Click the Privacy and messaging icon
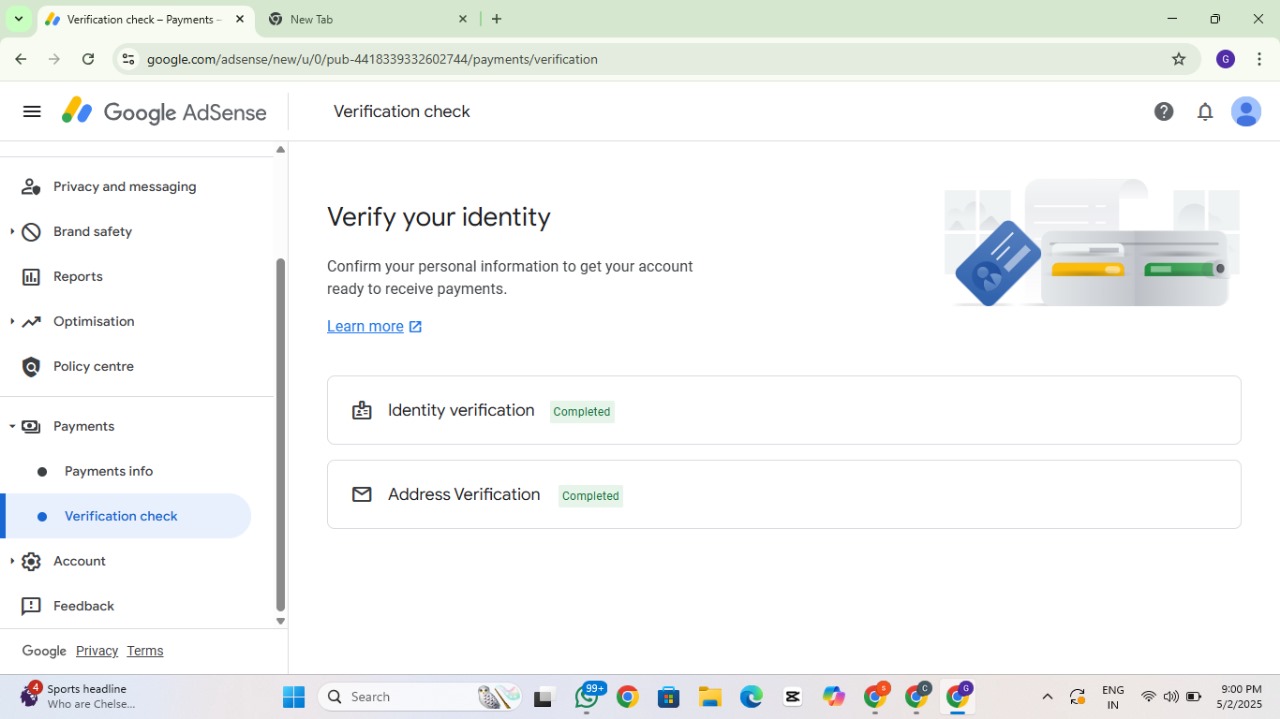This screenshot has width=1280, height=719. (31, 187)
